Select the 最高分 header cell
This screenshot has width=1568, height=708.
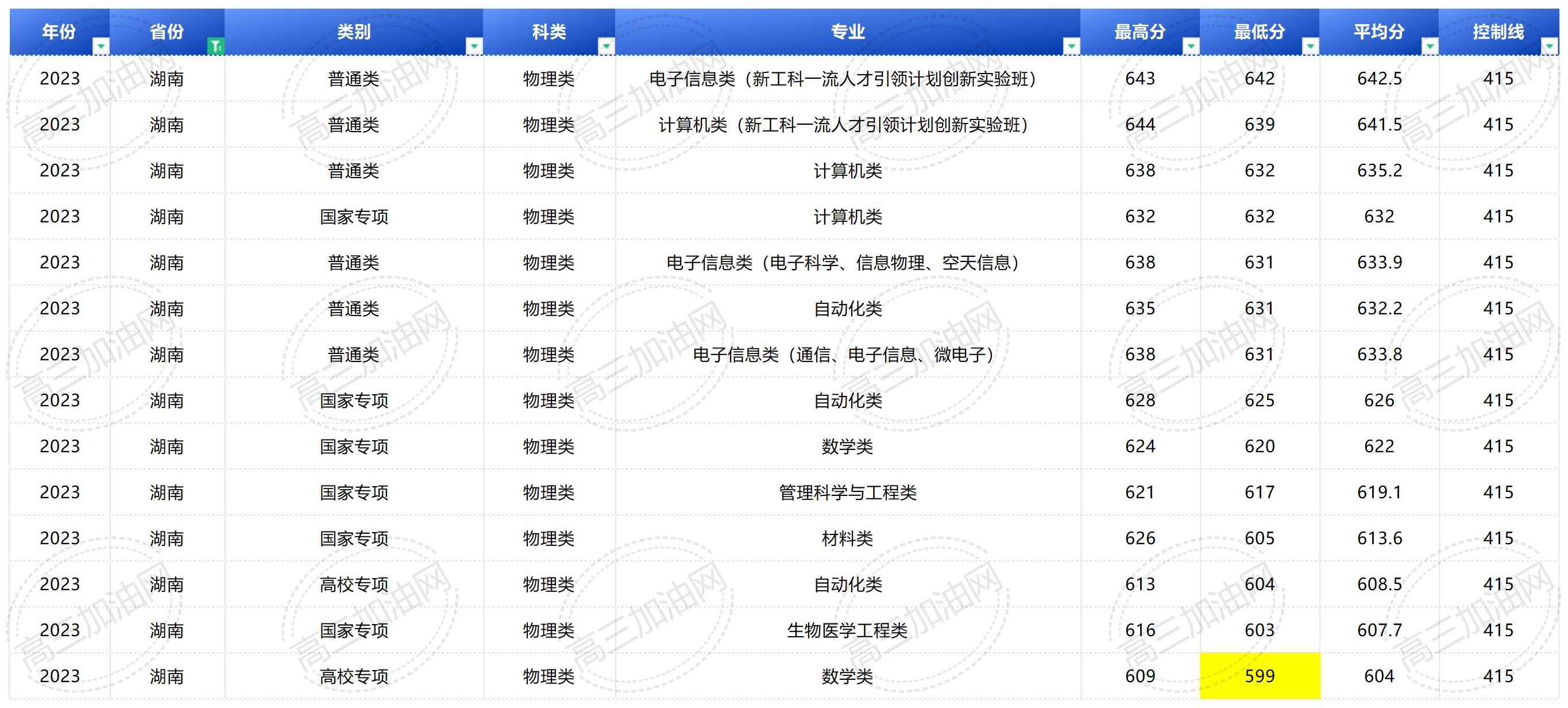coord(1140,32)
